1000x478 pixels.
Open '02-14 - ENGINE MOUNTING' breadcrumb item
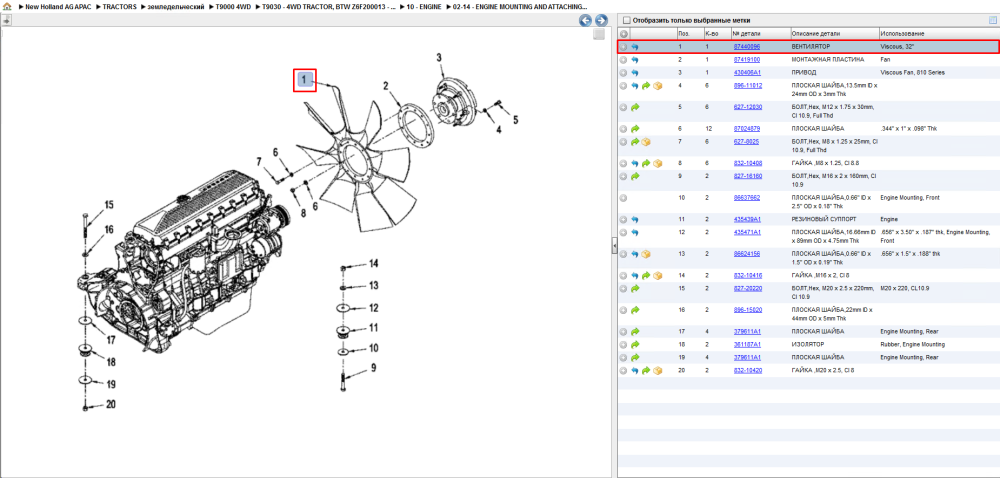coord(520,6)
